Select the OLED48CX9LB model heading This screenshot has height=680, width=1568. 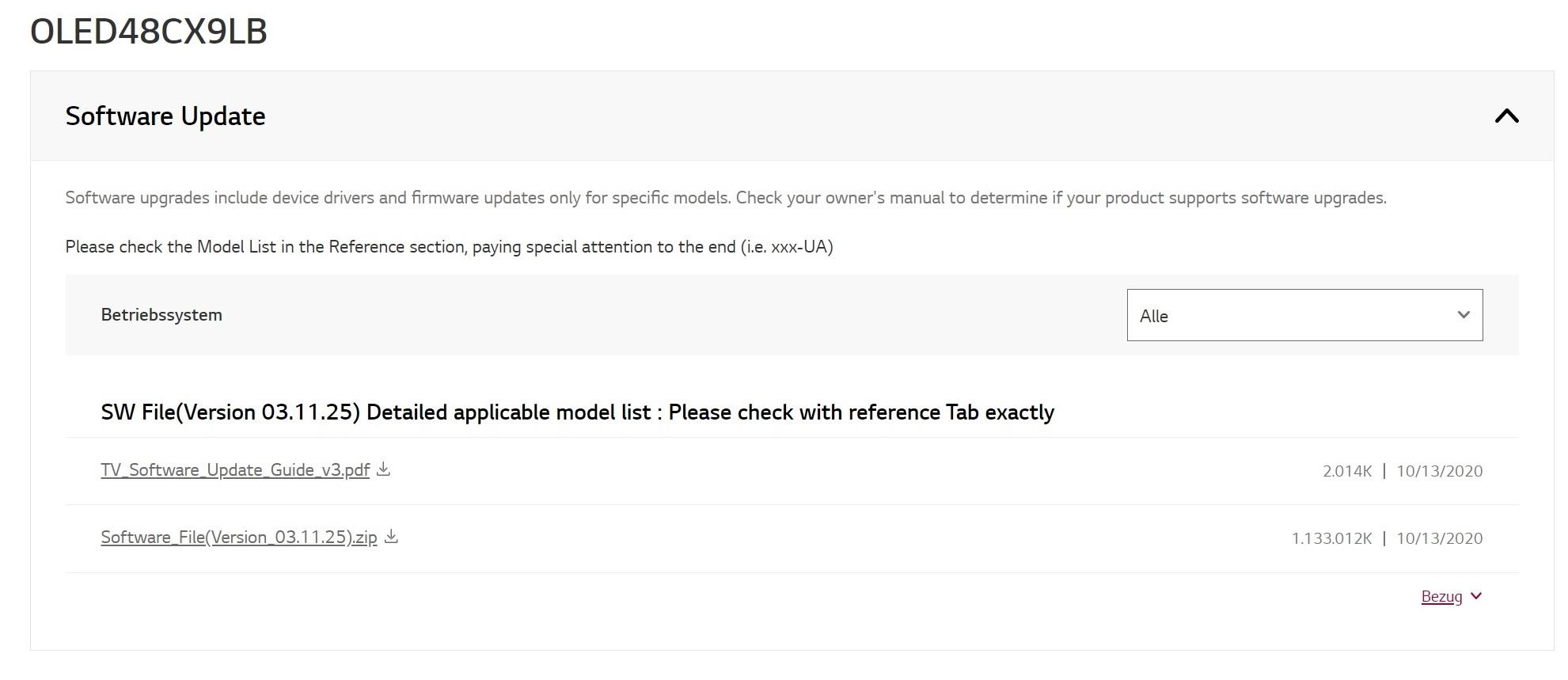coord(149,32)
